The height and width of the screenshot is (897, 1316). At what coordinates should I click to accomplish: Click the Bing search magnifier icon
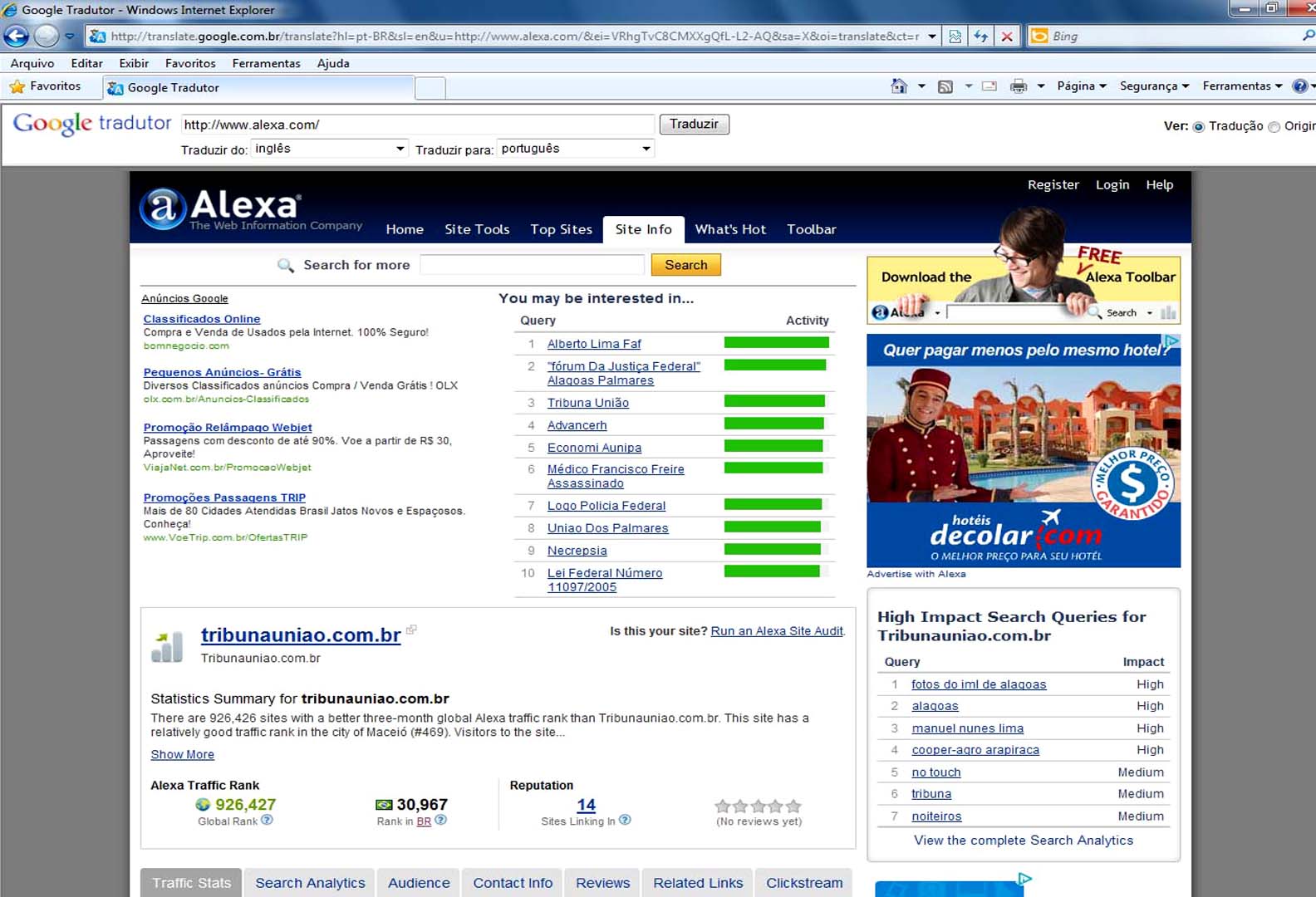tap(1309, 36)
